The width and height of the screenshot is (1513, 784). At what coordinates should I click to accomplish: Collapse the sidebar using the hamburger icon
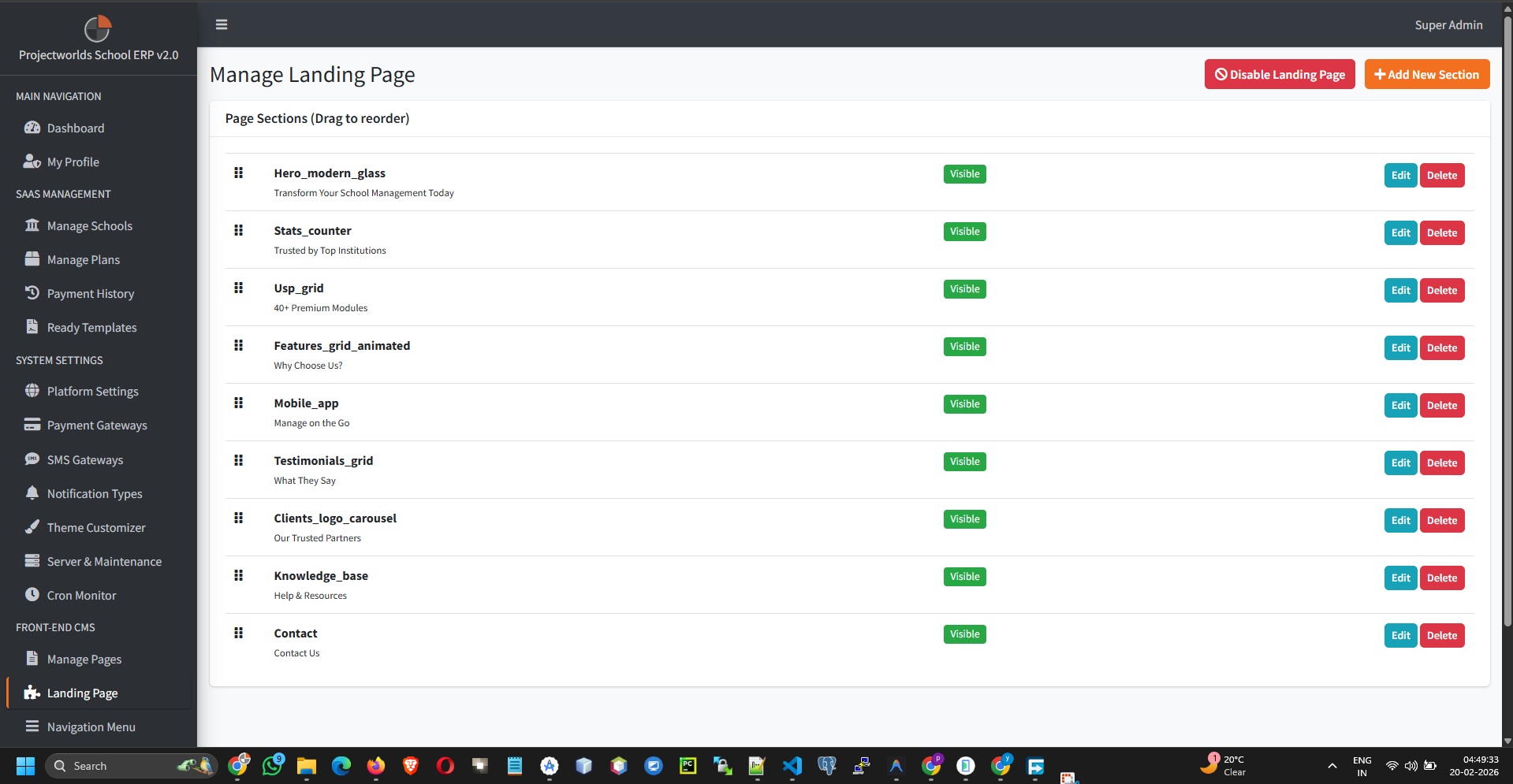coord(221,24)
